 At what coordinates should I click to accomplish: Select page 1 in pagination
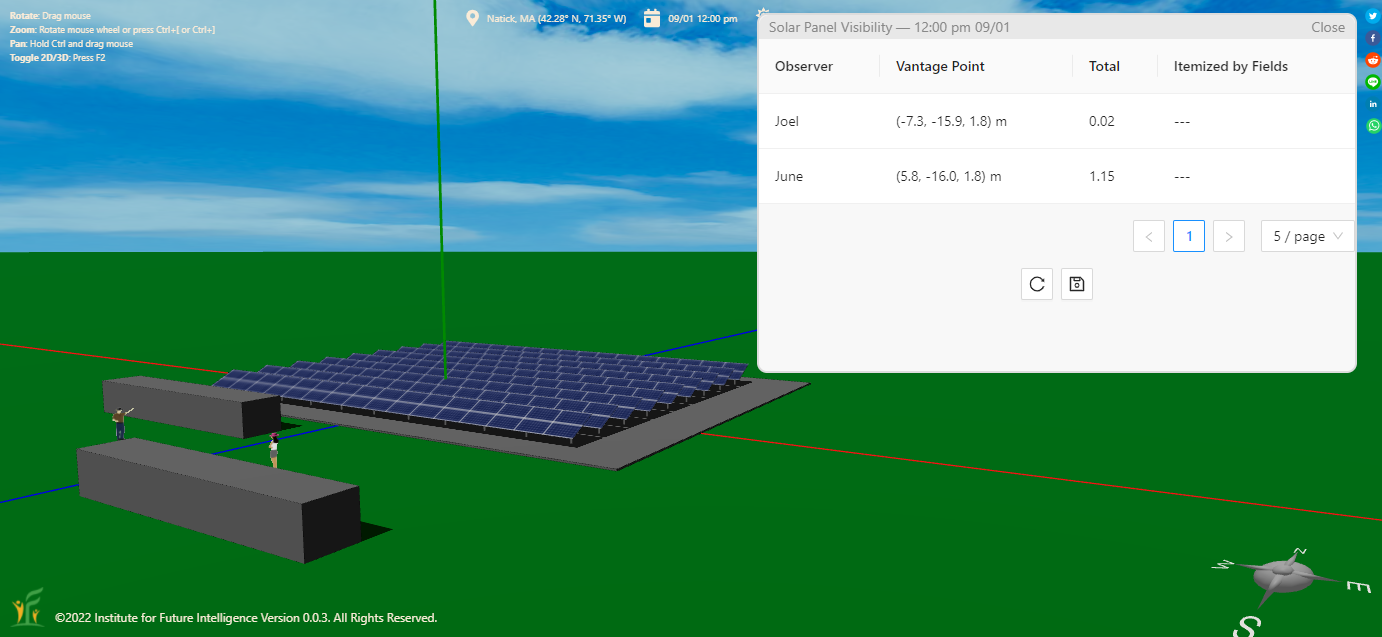pyautogui.click(x=1189, y=236)
